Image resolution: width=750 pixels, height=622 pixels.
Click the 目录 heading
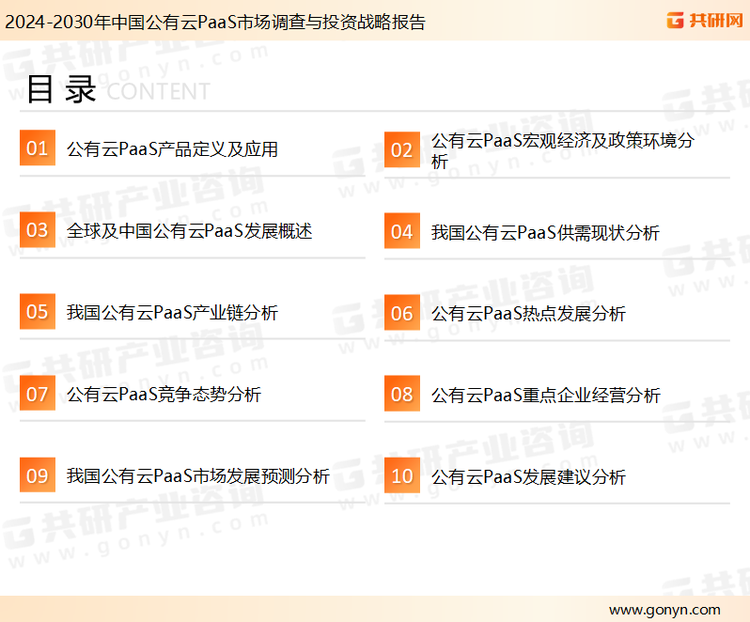pyautogui.click(x=61, y=89)
